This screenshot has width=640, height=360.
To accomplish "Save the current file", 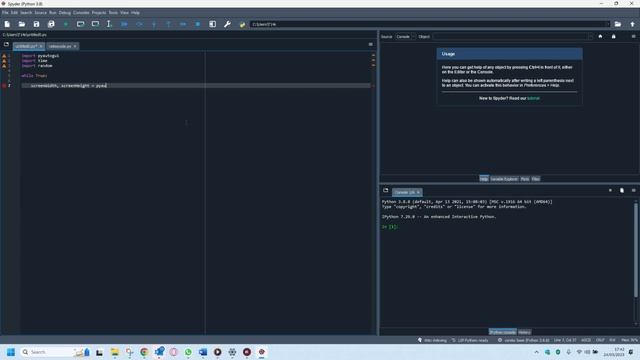I will point(36,24).
